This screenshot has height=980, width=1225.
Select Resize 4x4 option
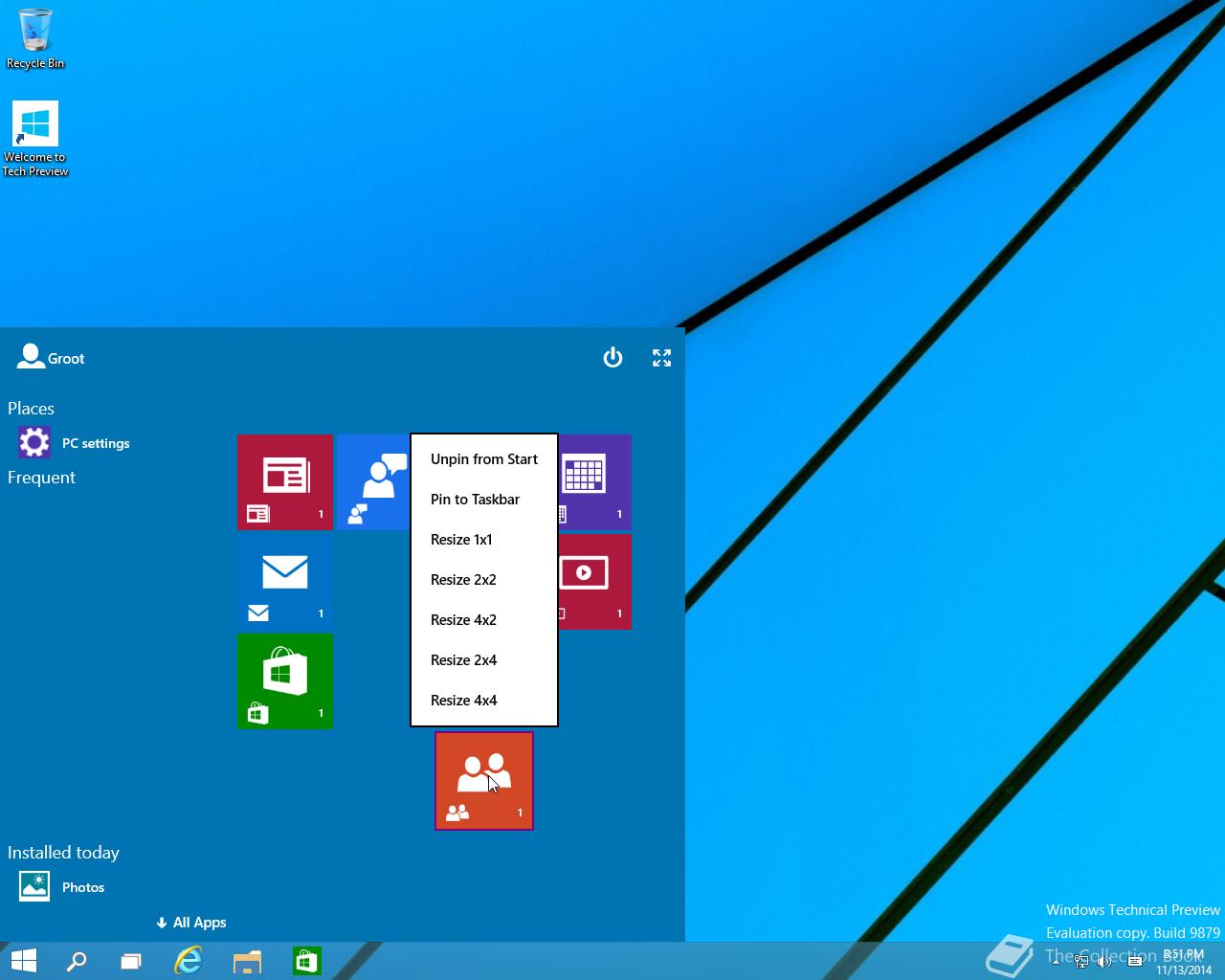(x=484, y=701)
